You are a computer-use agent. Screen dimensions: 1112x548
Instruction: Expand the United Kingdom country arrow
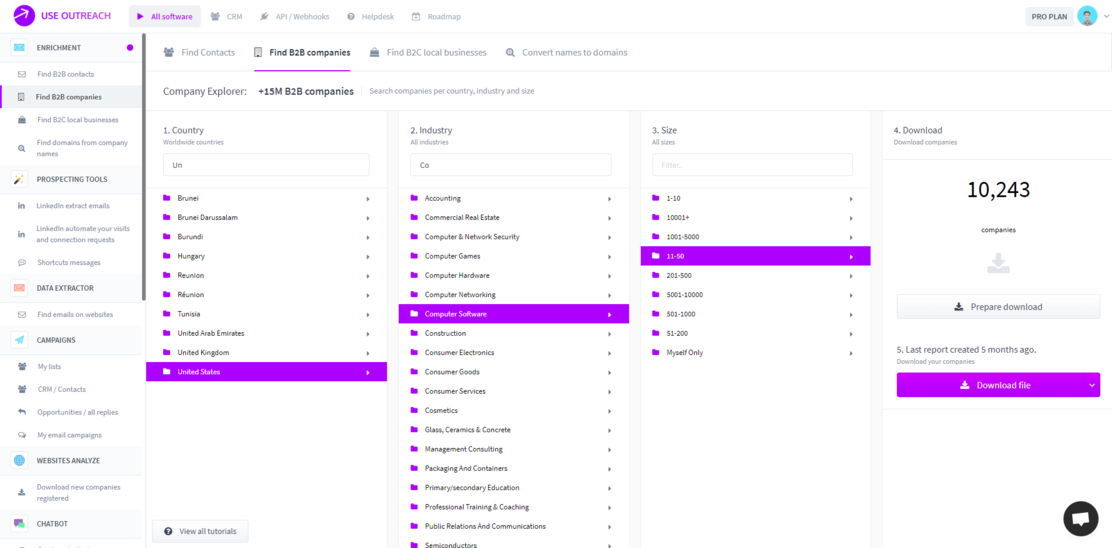coord(368,353)
